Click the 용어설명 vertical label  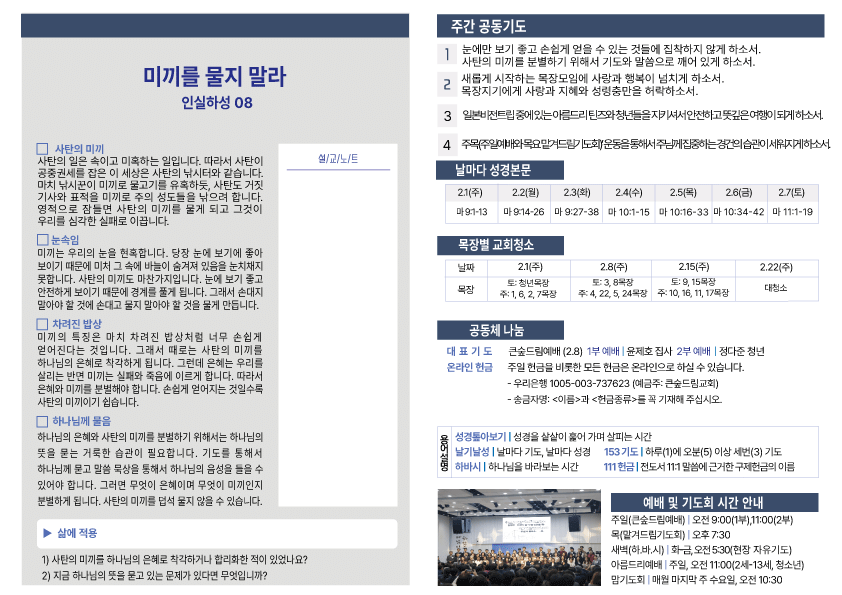444,450
